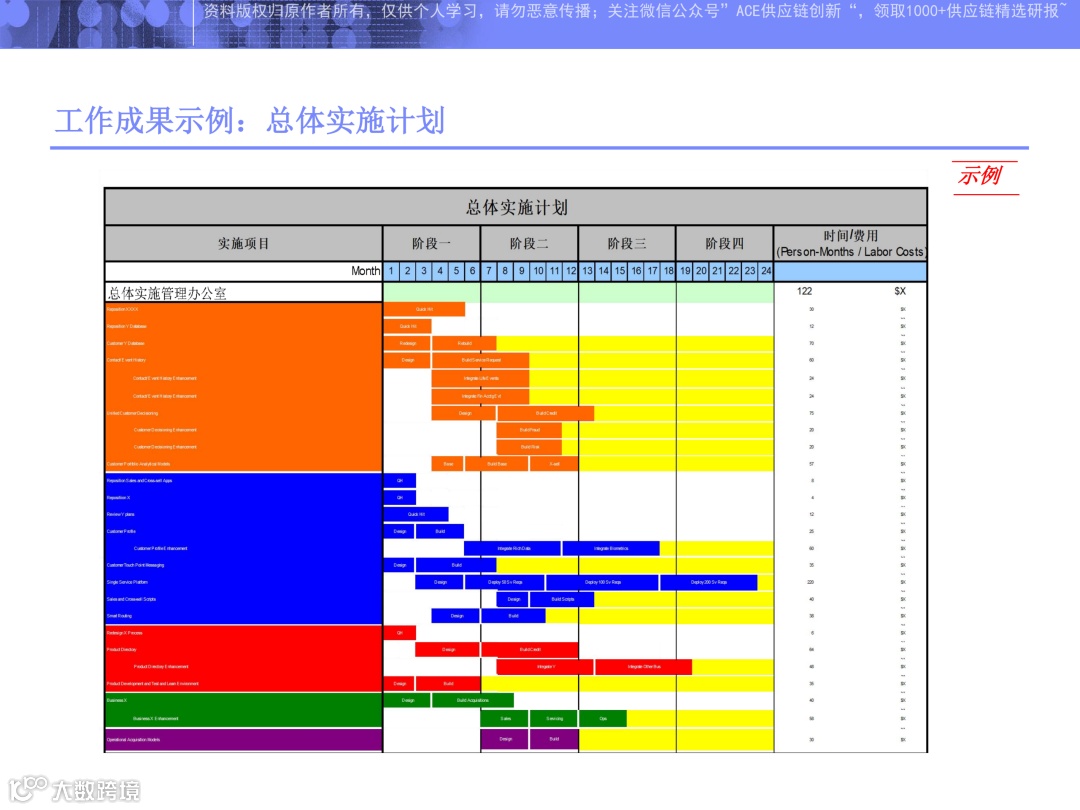Click the Integrate Biometrics bar
The height and width of the screenshot is (810, 1080).
611,548
